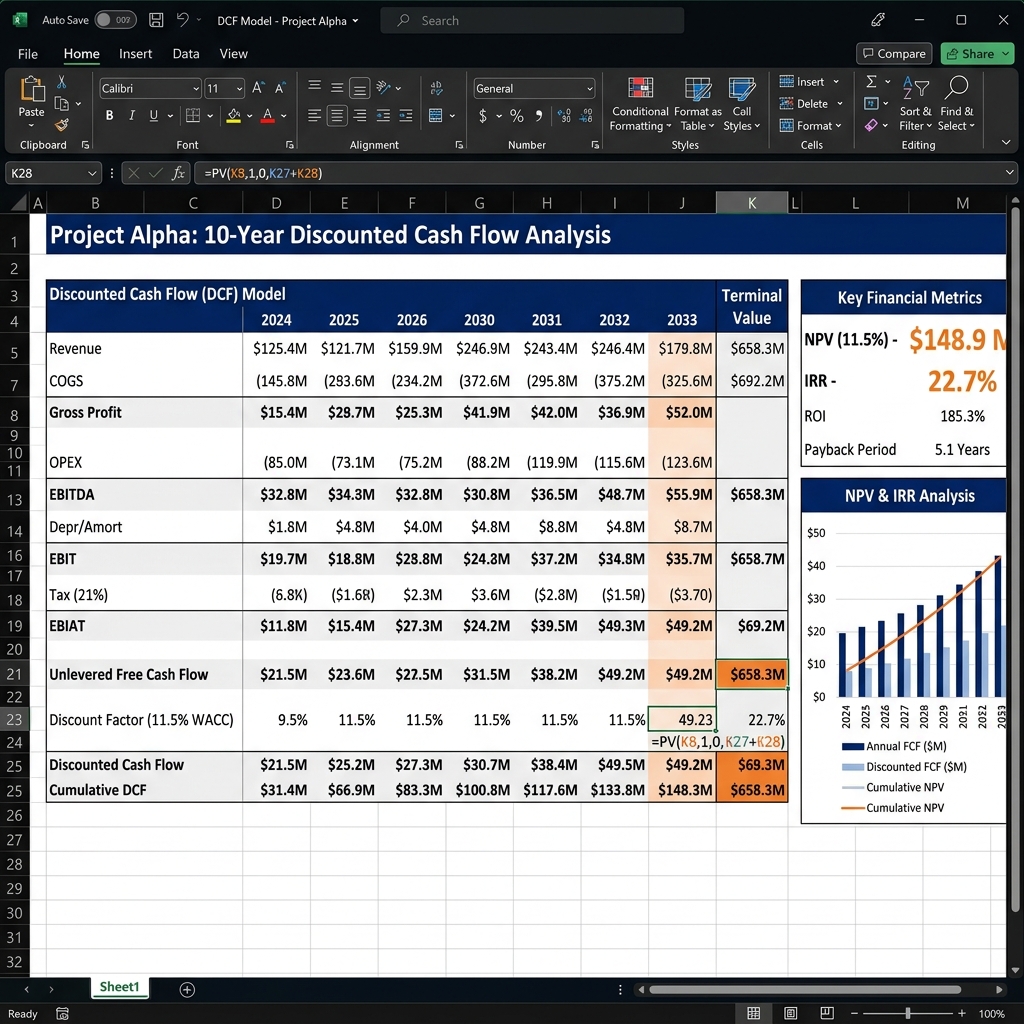Viewport: 1024px width, 1024px height.
Task: Toggle Italic formatting button
Action: click(x=131, y=116)
